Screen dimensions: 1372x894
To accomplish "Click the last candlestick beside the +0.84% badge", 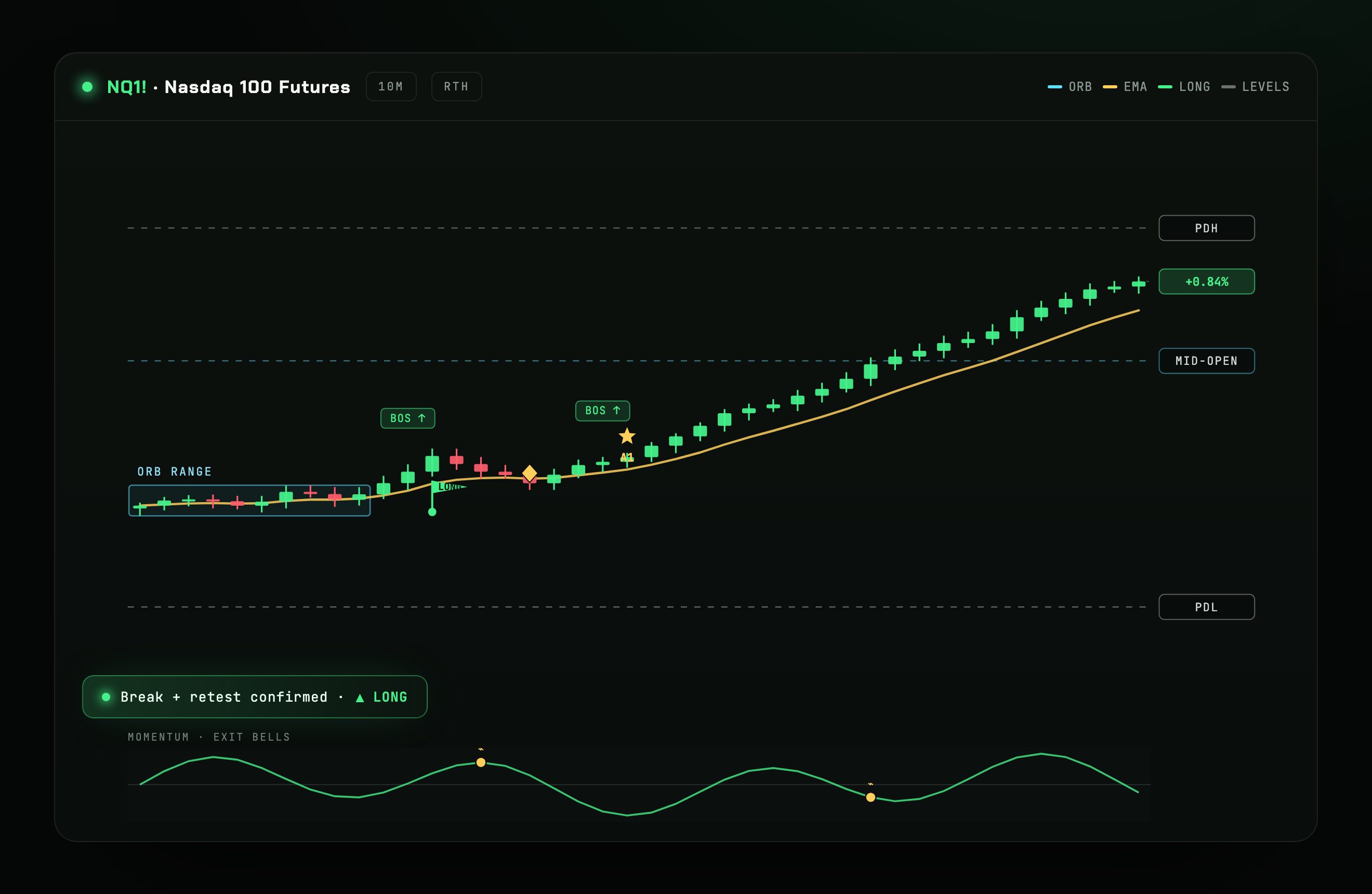I will [1139, 284].
